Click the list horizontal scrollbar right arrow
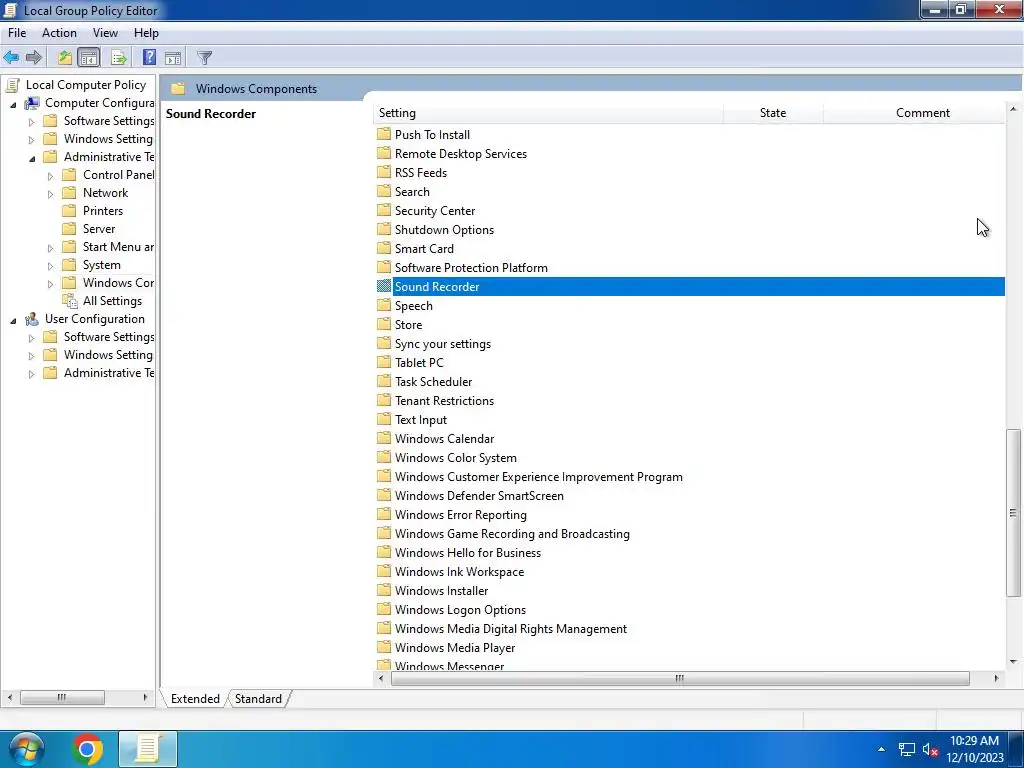1024x768 pixels. [996, 679]
